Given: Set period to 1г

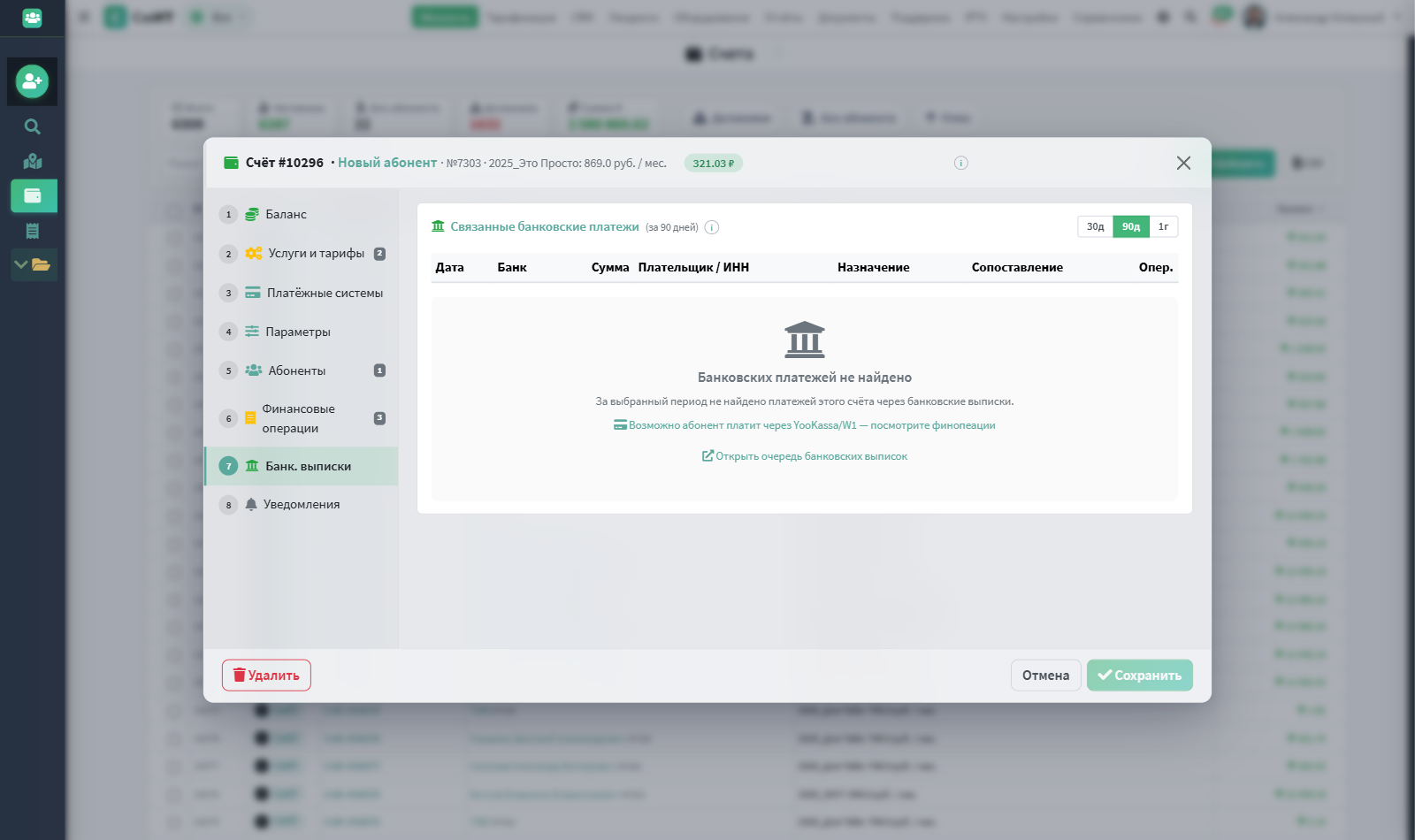Looking at the screenshot, I should coord(1164,226).
